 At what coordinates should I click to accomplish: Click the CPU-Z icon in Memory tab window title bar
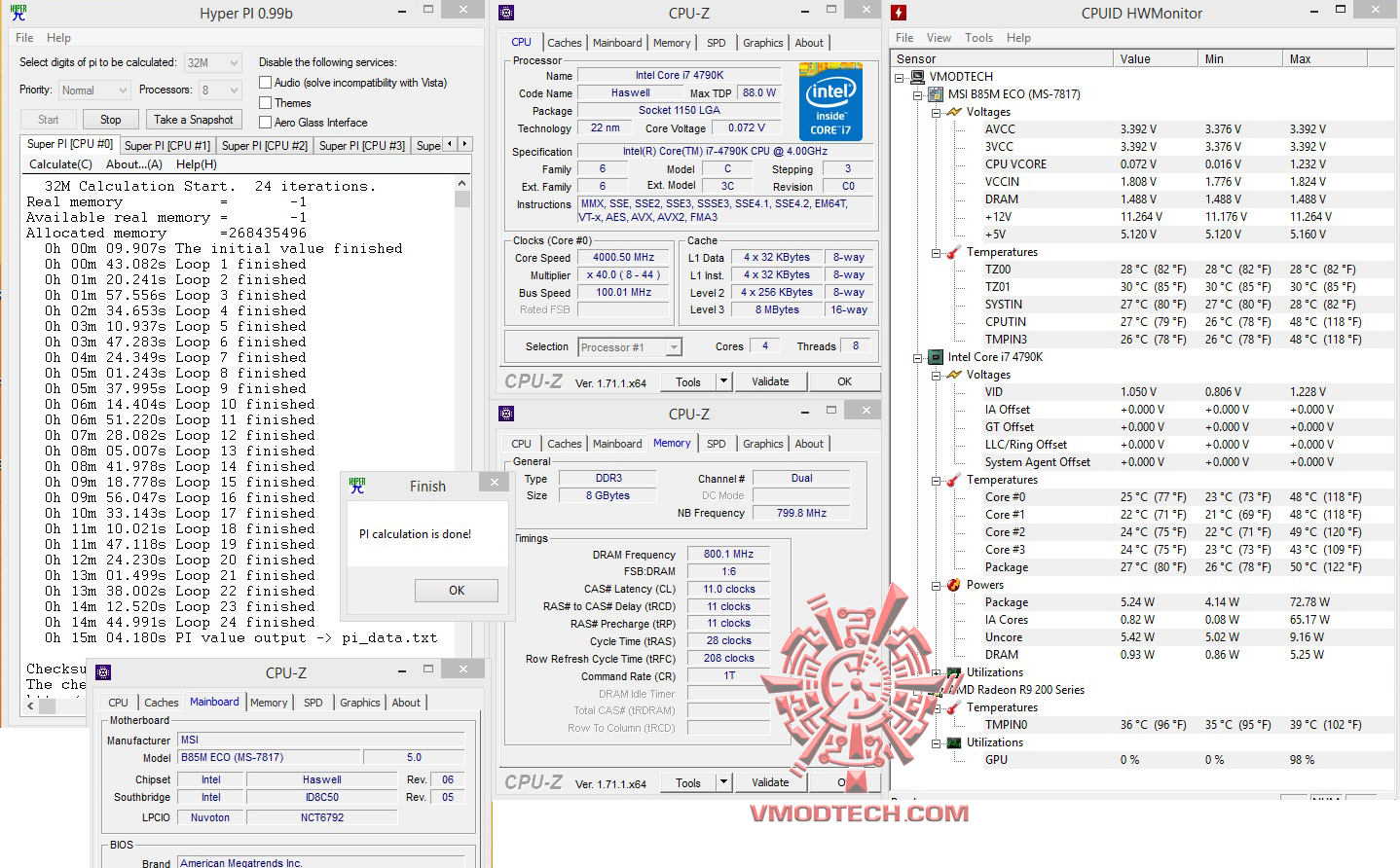click(x=506, y=414)
